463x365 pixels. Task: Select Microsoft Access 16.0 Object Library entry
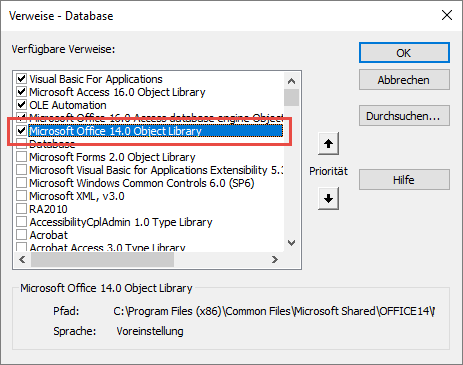pos(117,92)
